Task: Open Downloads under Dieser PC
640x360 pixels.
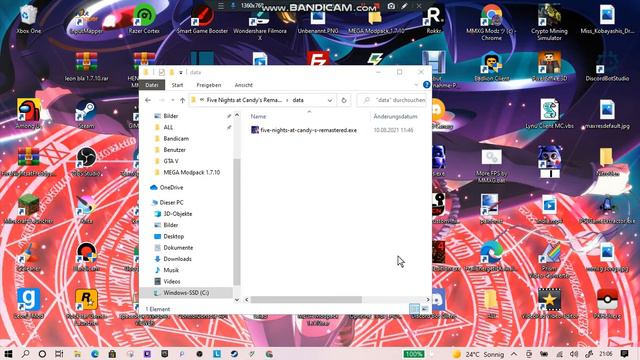Action: click(x=177, y=259)
